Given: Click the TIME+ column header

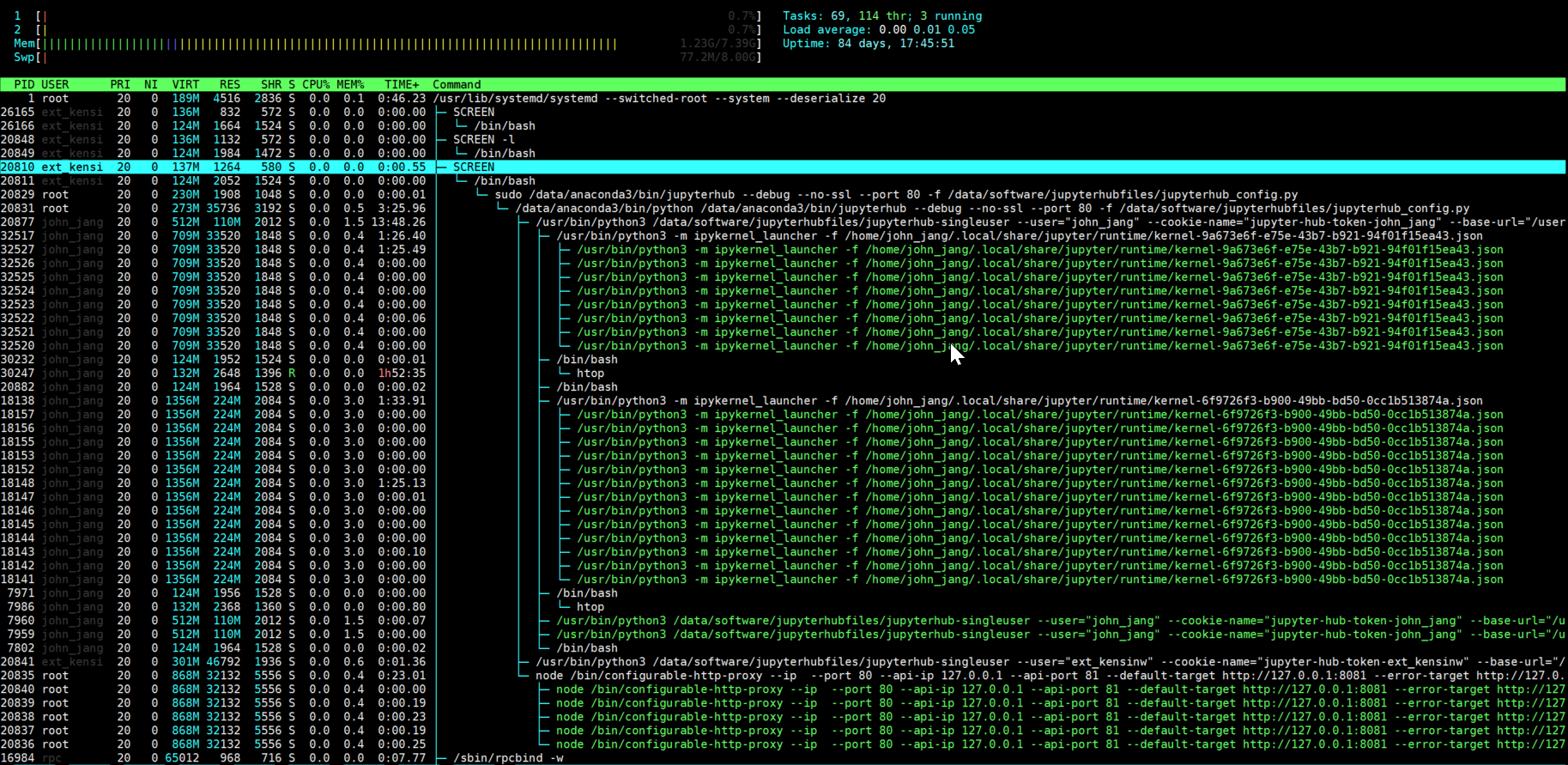Looking at the screenshot, I should coord(402,84).
